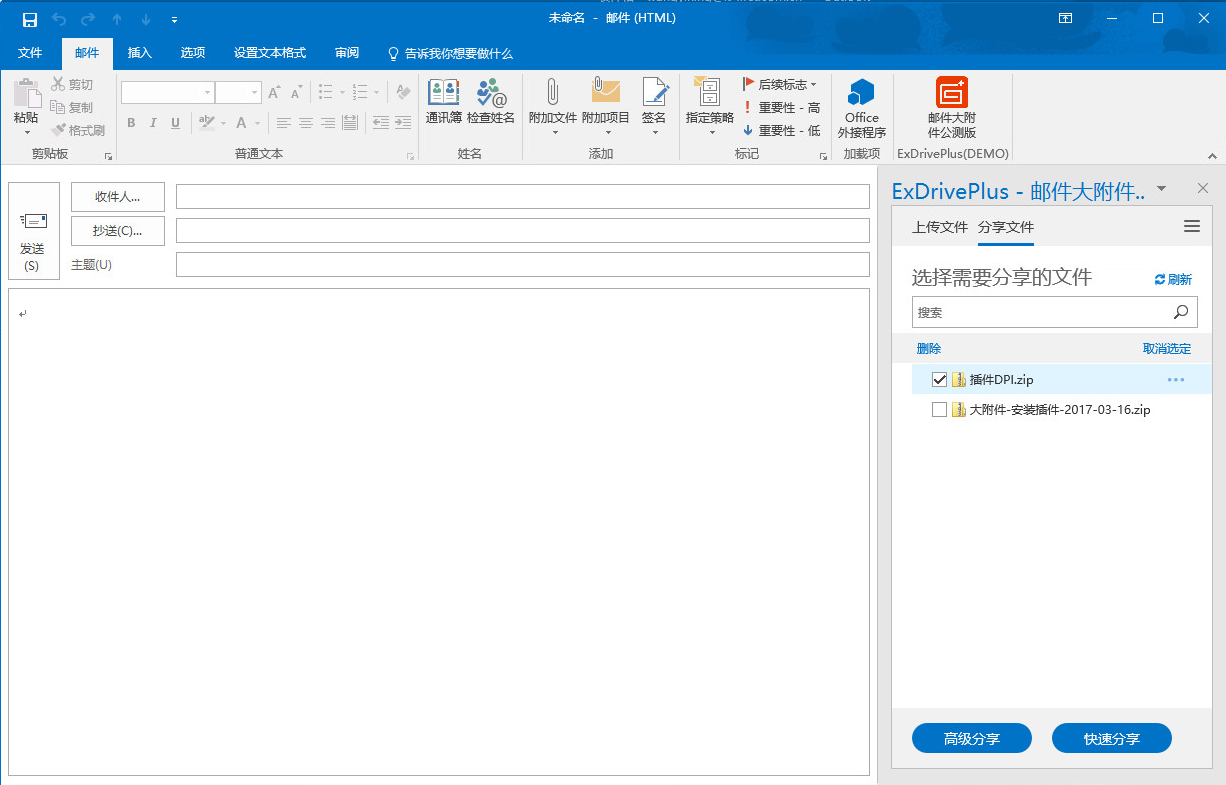Open the font size dropdown

255,92
